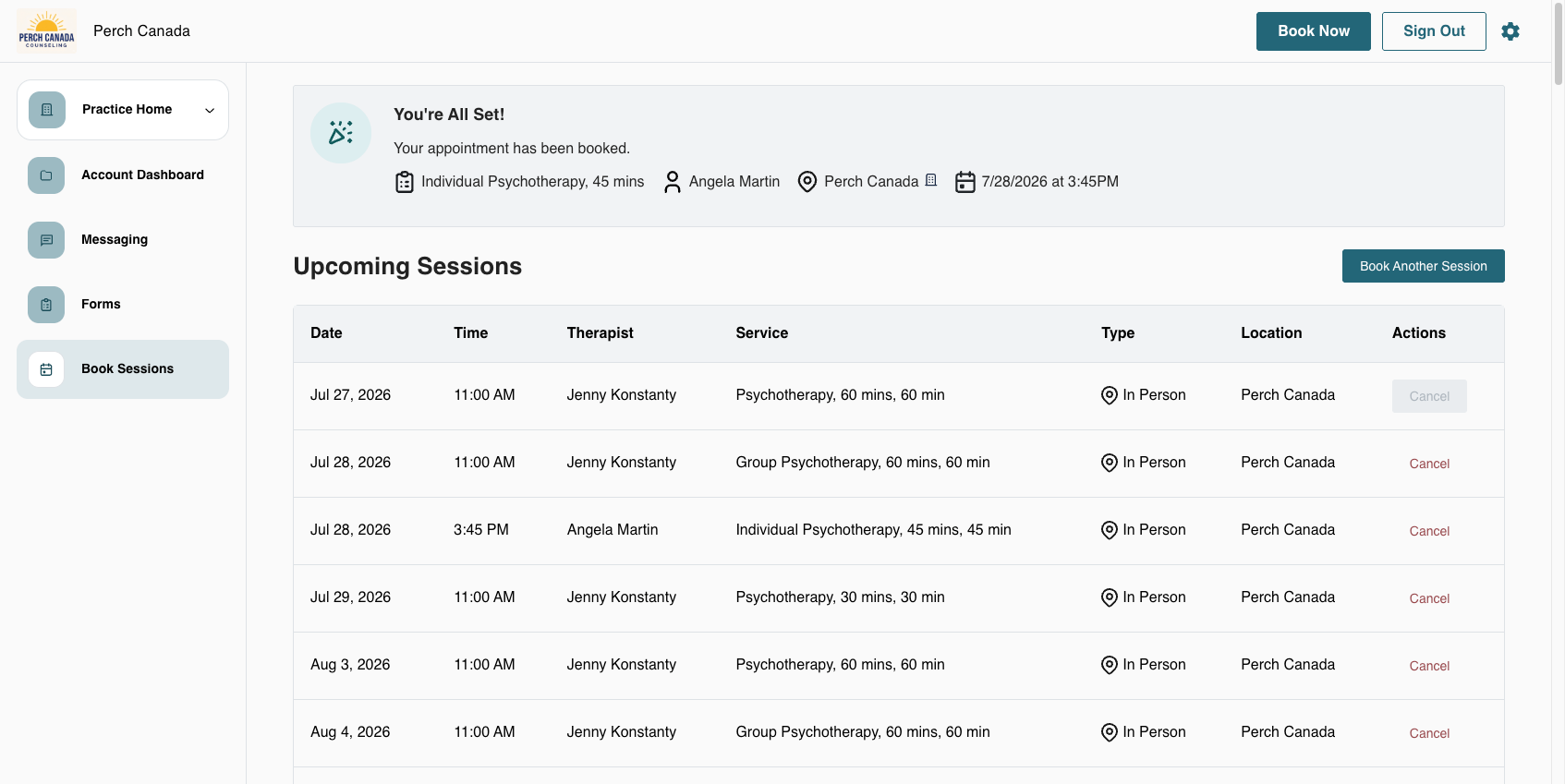The width and height of the screenshot is (1565, 784).
Task: Cancel the Aug 3 Psychotherapy session
Action: point(1429,666)
